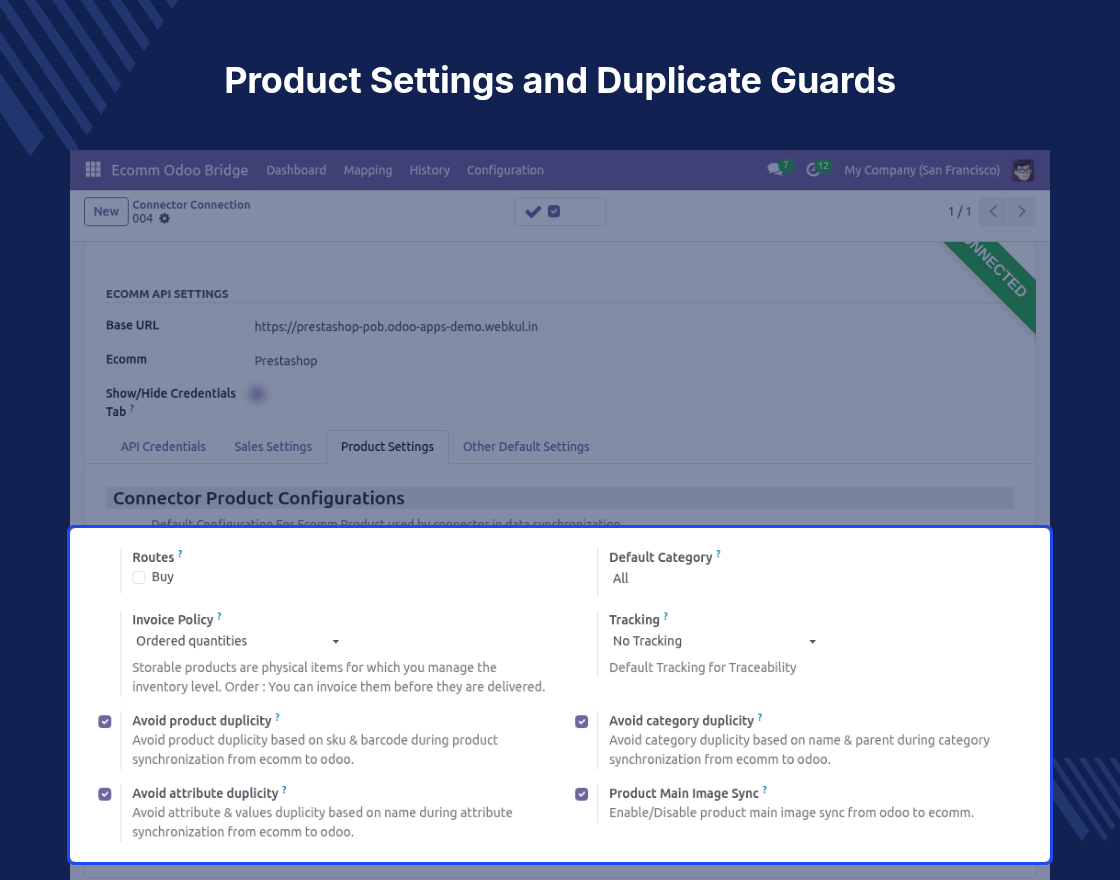Switch to the Sales Settings tab
This screenshot has height=880, width=1120.
click(273, 446)
